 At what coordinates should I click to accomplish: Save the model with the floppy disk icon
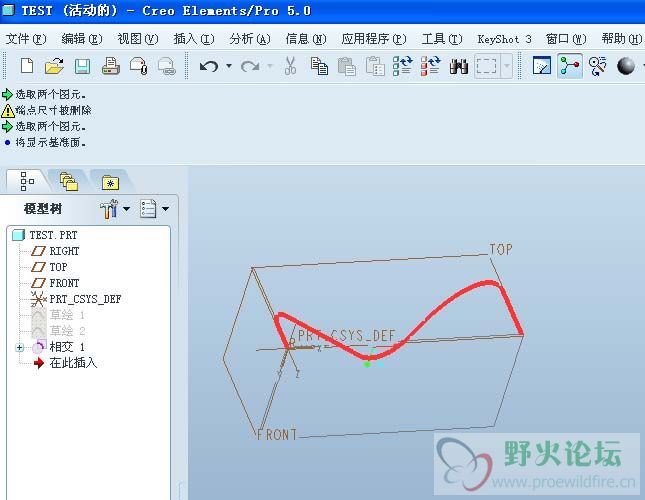[x=82, y=66]
